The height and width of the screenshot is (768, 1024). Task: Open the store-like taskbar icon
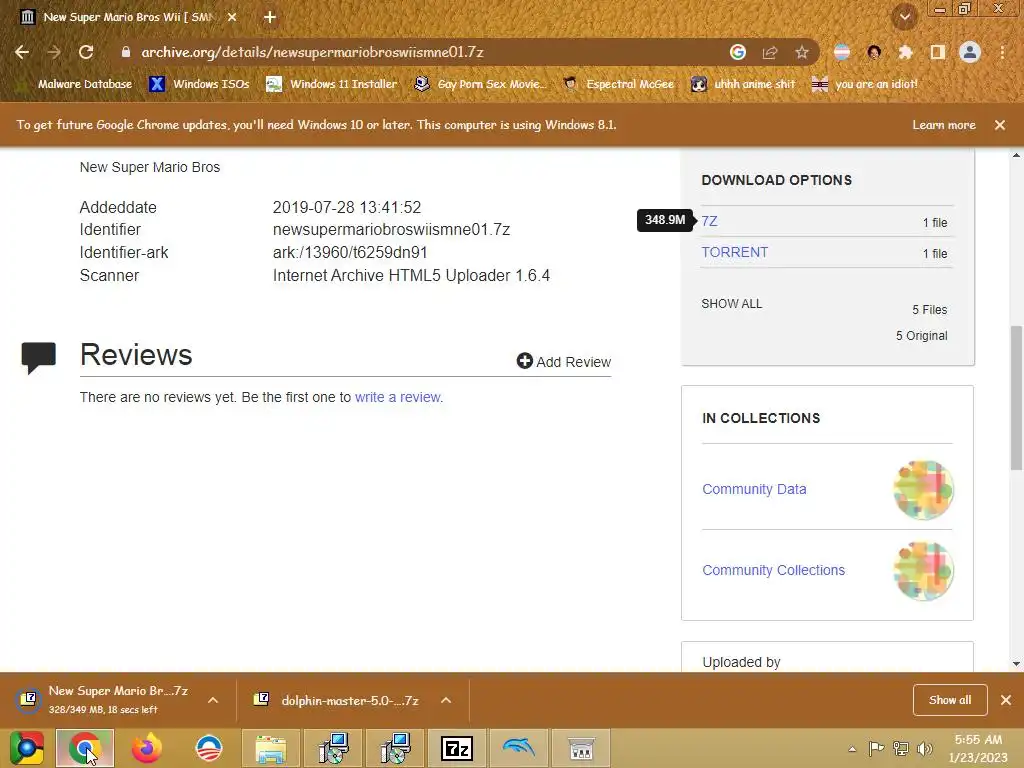(581, 748)
